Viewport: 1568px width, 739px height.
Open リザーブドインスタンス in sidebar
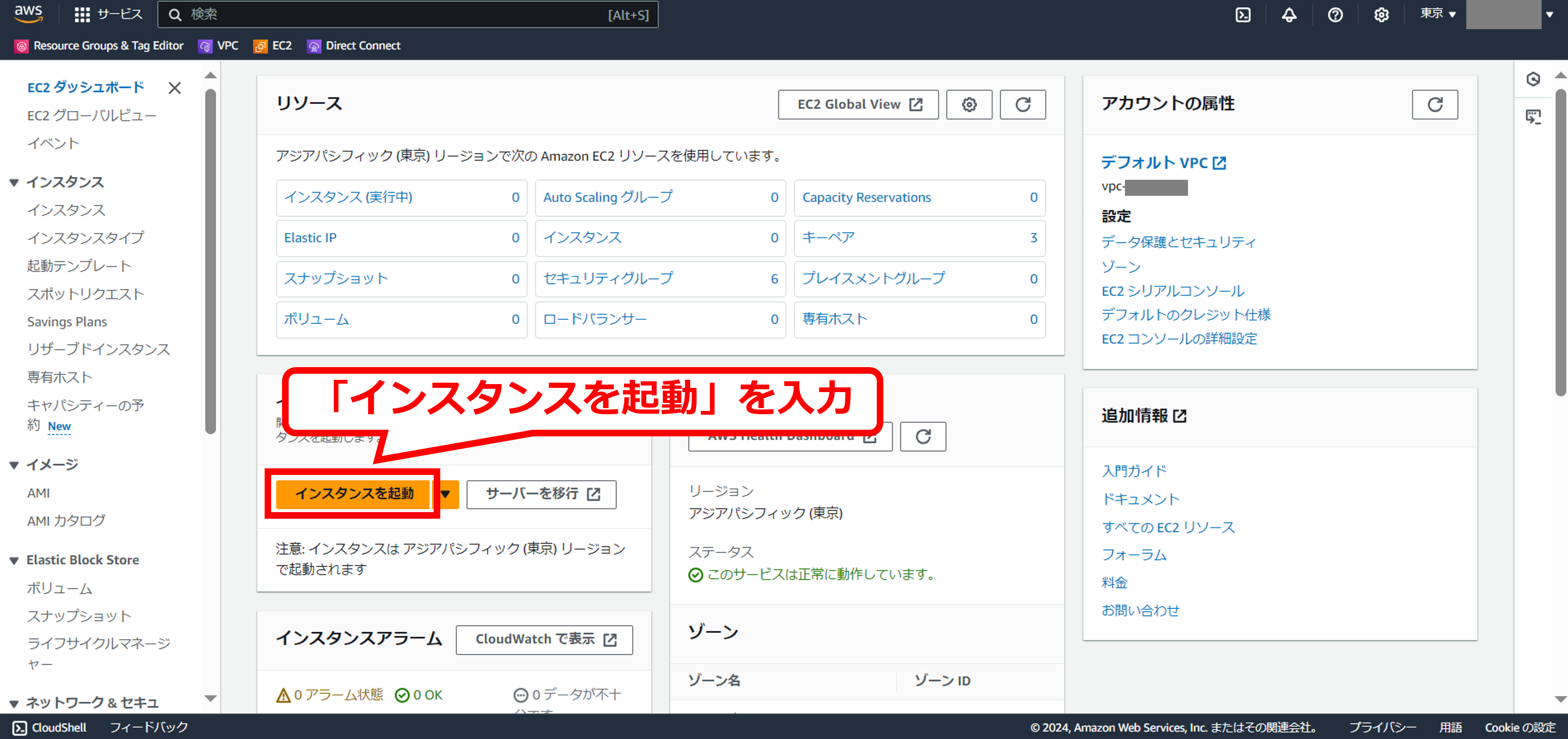coord(98,349)
